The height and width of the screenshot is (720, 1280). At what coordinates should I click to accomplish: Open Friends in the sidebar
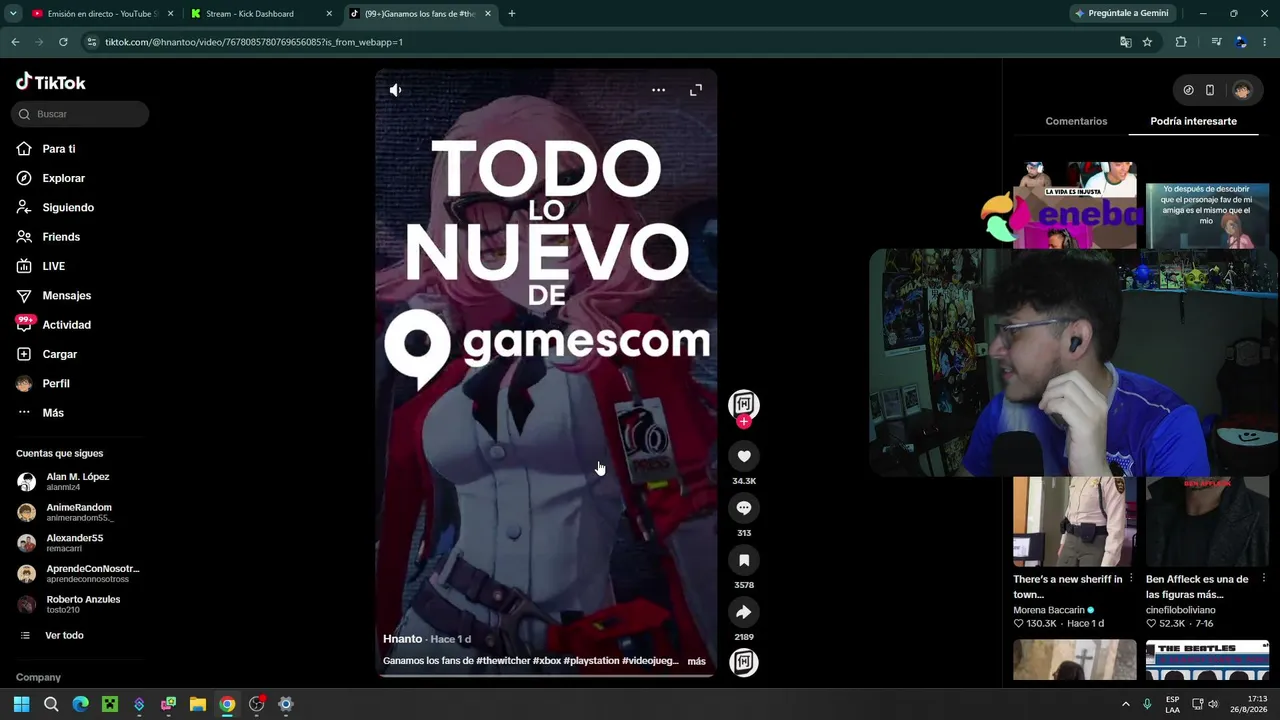[x=48, y=237]
